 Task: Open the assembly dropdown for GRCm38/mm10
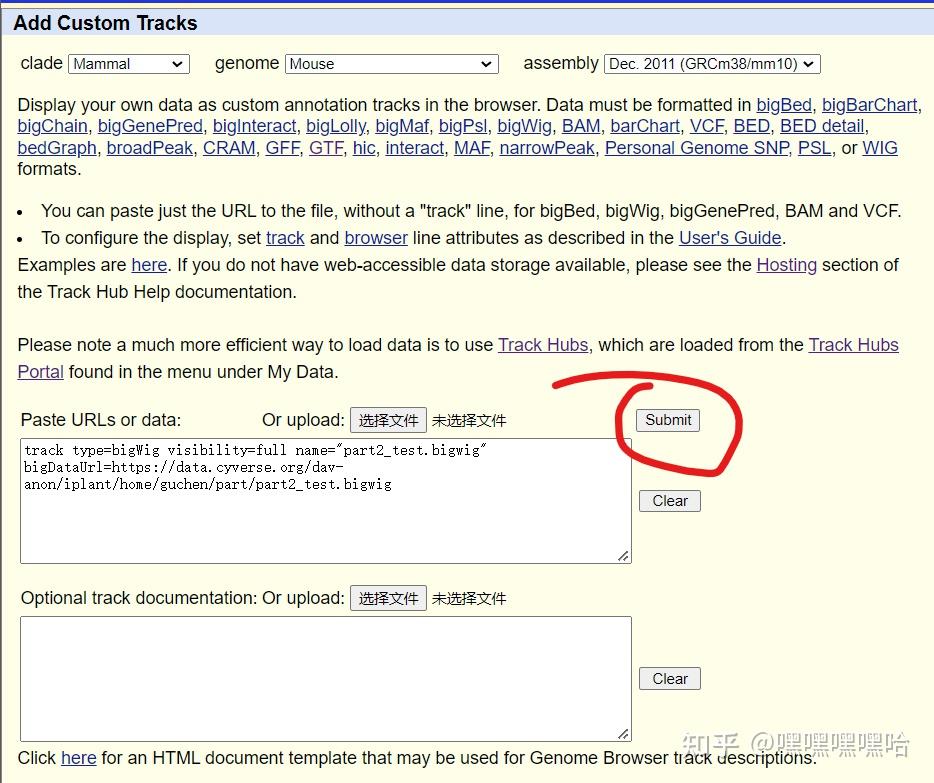tap(712, 63)
